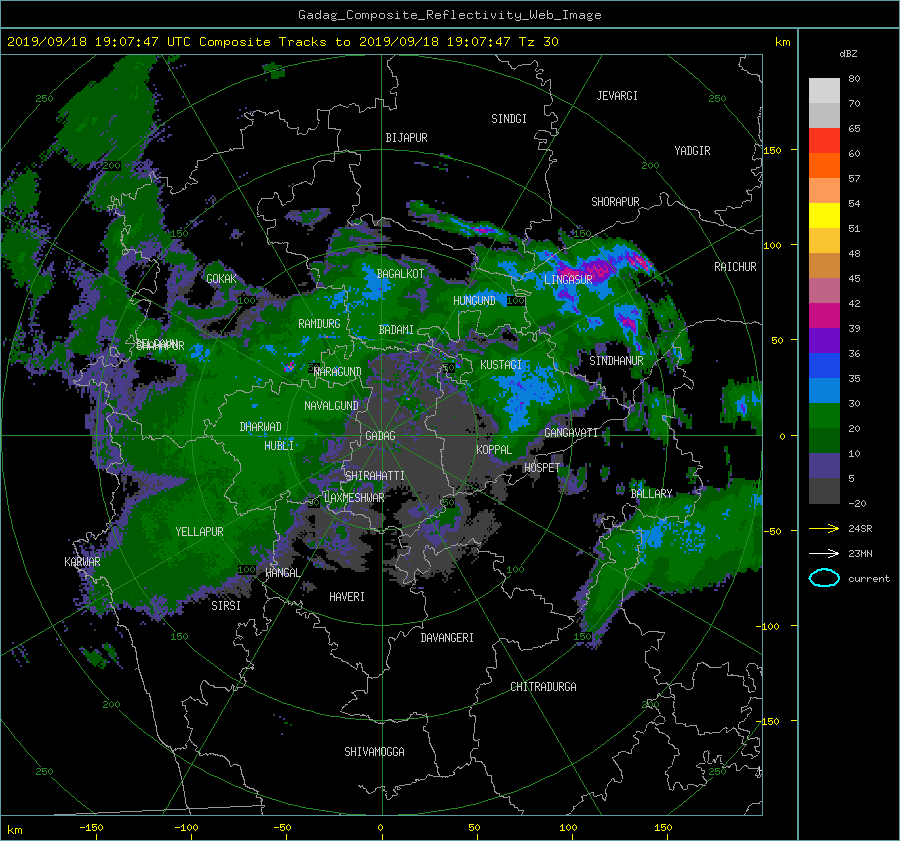Click the yellow 54 dBZ legend swatch

(824, 215)
